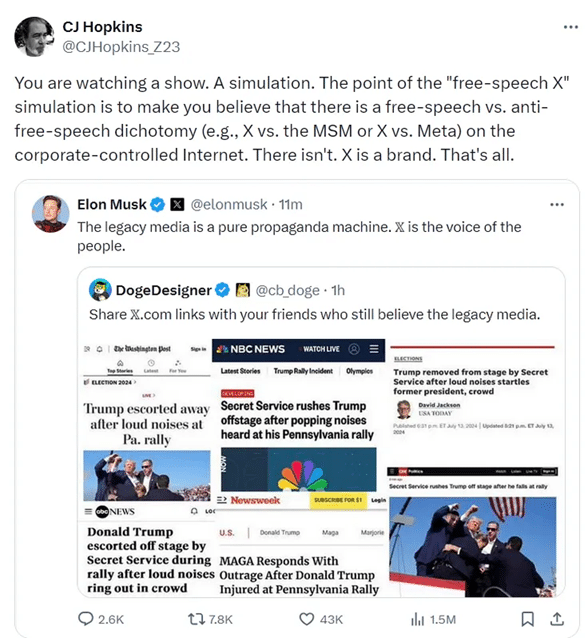Open the share upload icon

(x=557, y=619)
